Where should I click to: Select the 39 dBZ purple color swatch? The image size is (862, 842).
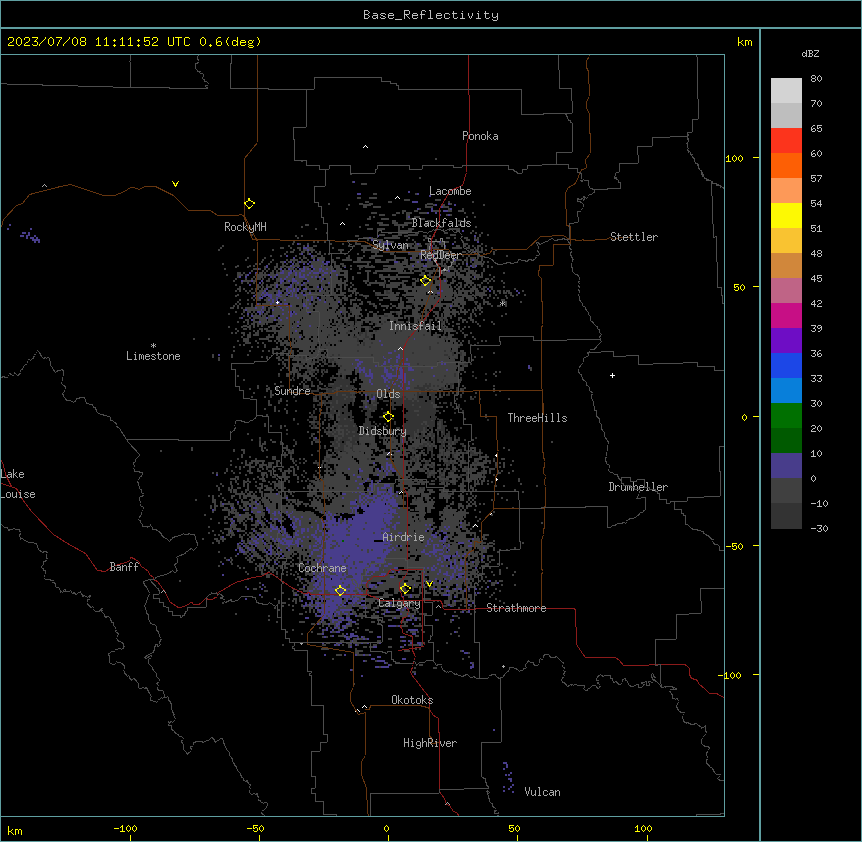tap(786, 340)
